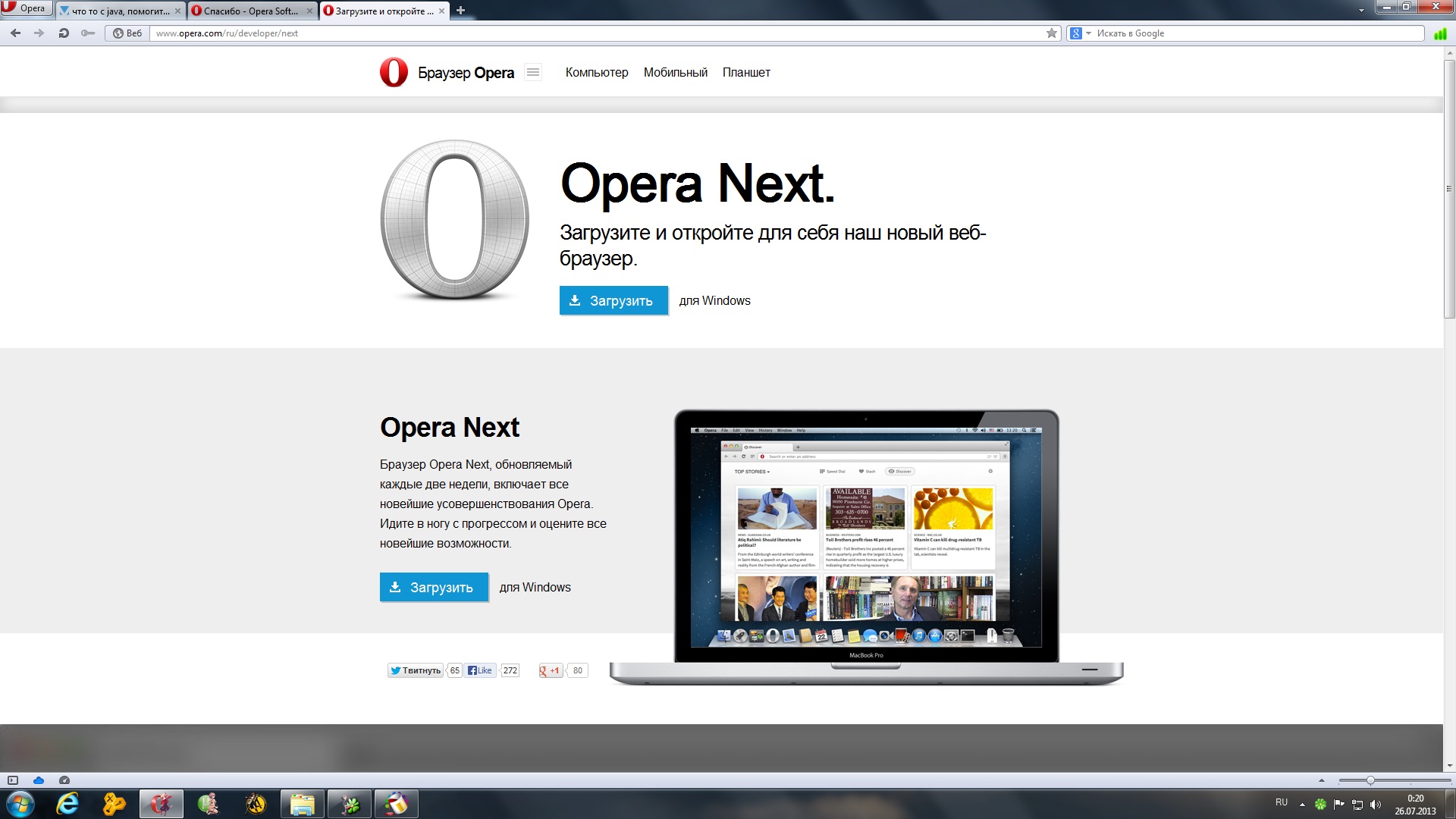This screenshot has height=819, width=1456.
Task: Open the yellow honeycomb tools taskbar icon
Action: (115, 804)
